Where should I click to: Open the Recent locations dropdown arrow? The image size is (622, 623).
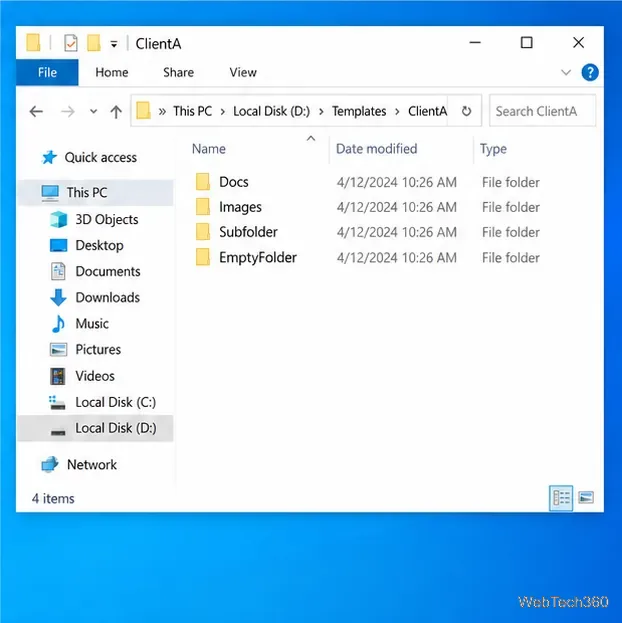(x=93, y=112)
